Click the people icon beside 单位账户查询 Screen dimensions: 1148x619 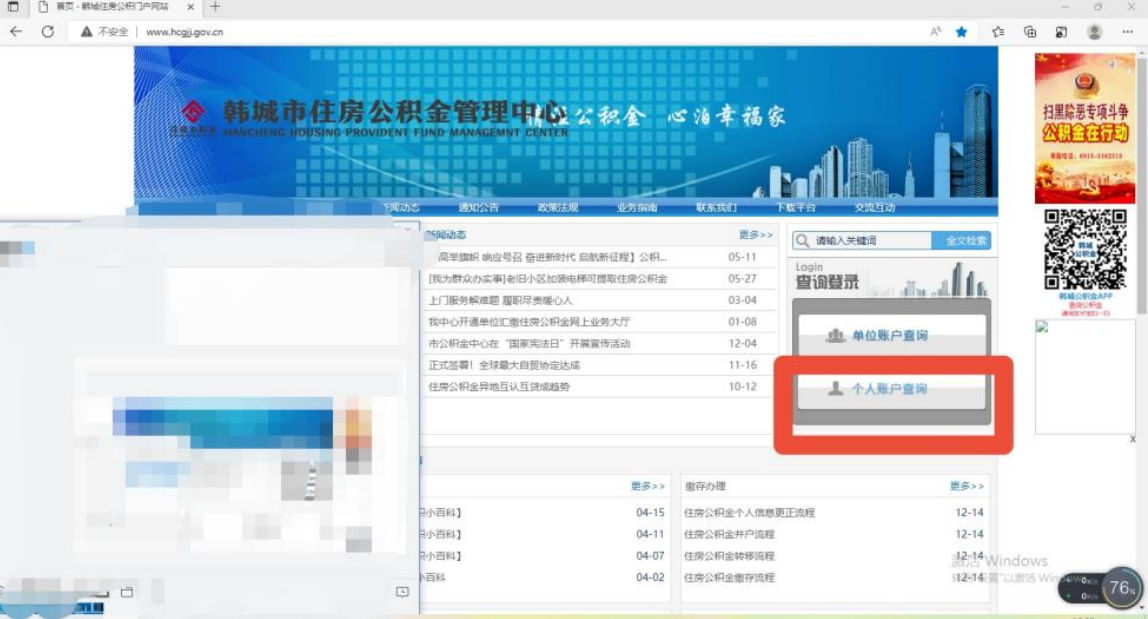tap(835, 336)
